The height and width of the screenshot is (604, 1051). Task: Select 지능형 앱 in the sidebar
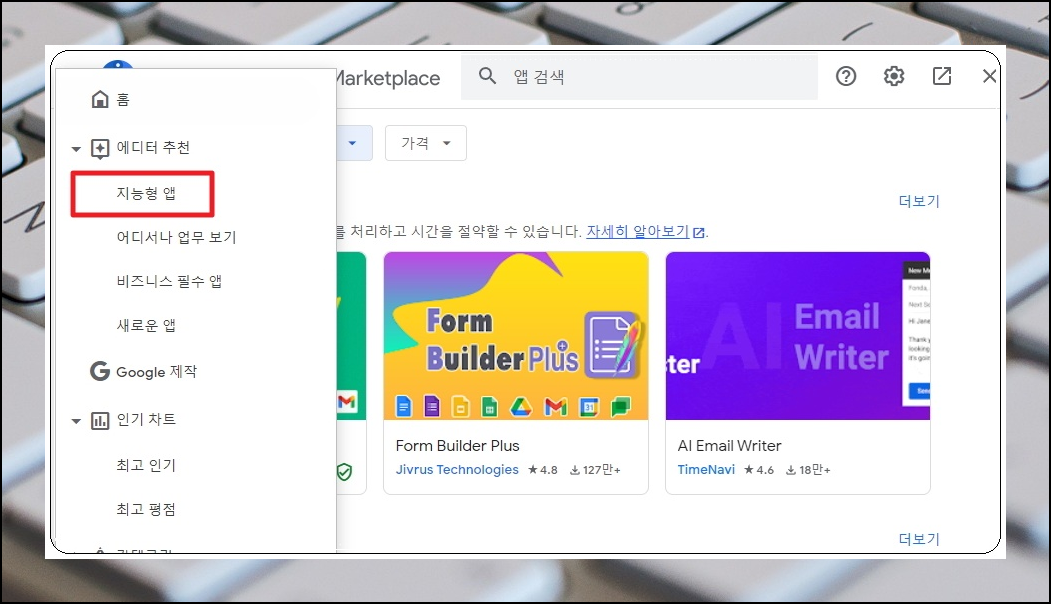pyautogui.click(x=146, y=193)
